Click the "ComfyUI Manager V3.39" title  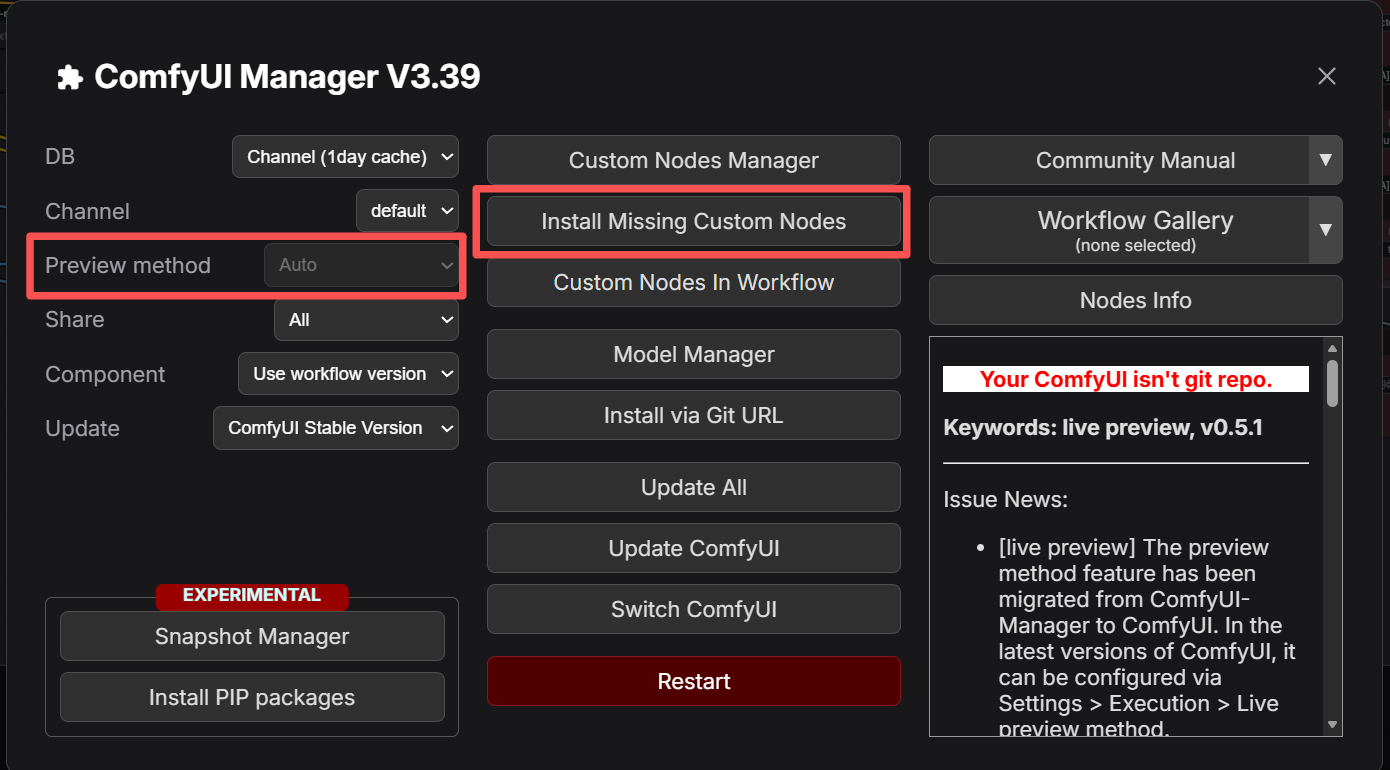tap(287, 76)
